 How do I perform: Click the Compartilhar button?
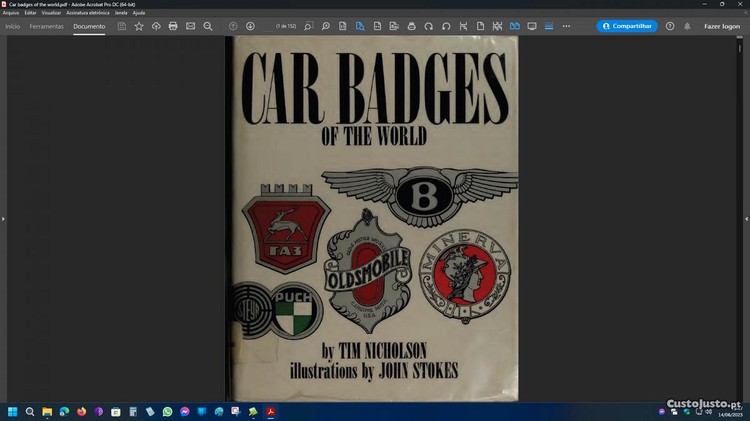(x=627, y=26)
